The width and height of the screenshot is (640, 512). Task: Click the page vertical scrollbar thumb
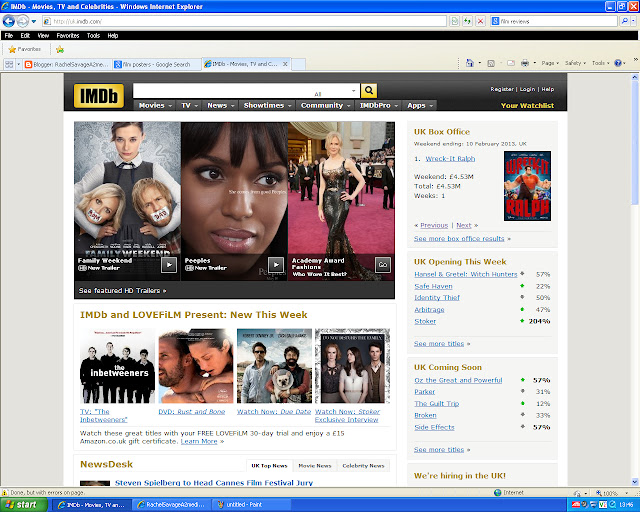(635, 143)
